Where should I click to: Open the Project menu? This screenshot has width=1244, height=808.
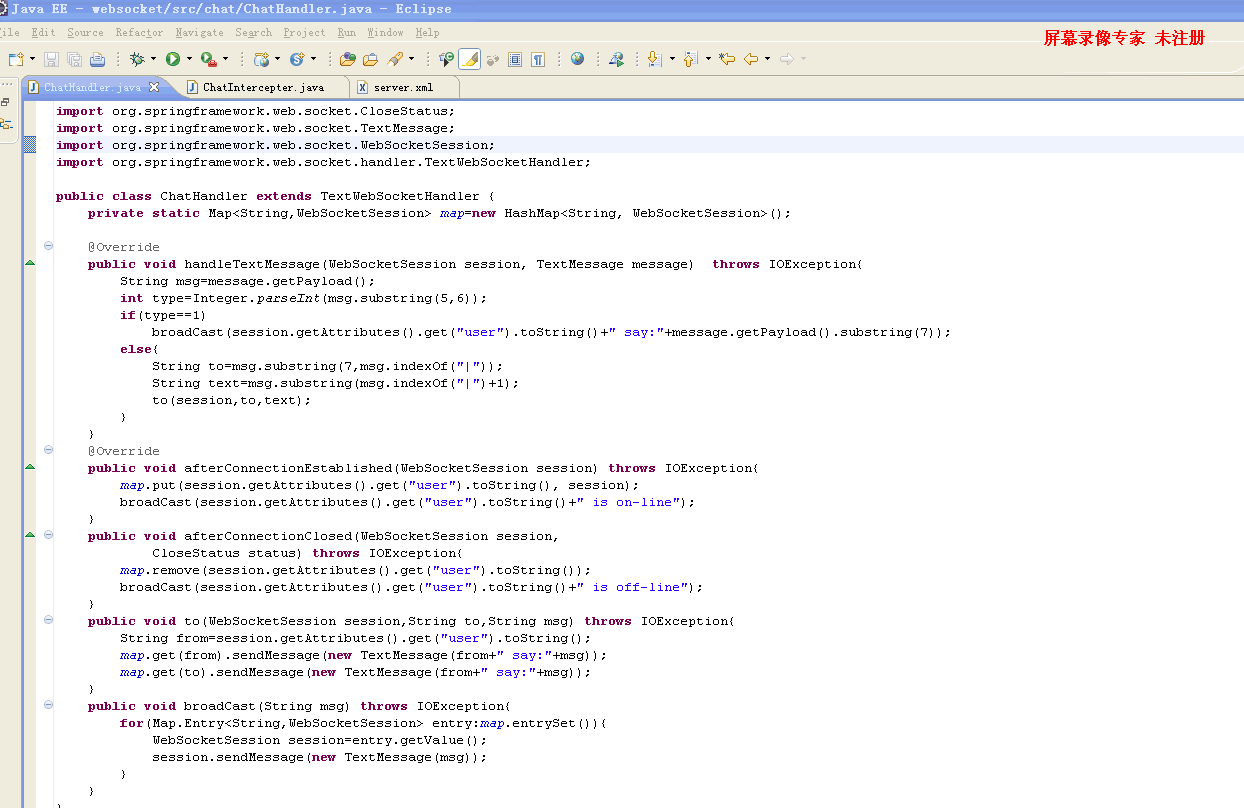(x=304, y=32)
